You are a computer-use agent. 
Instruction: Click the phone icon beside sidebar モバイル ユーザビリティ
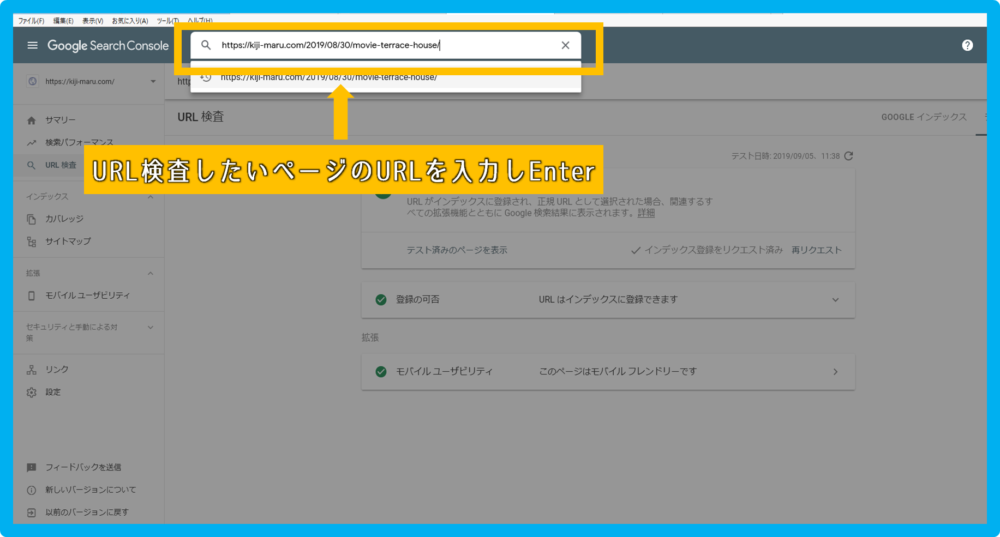point(31,295)
